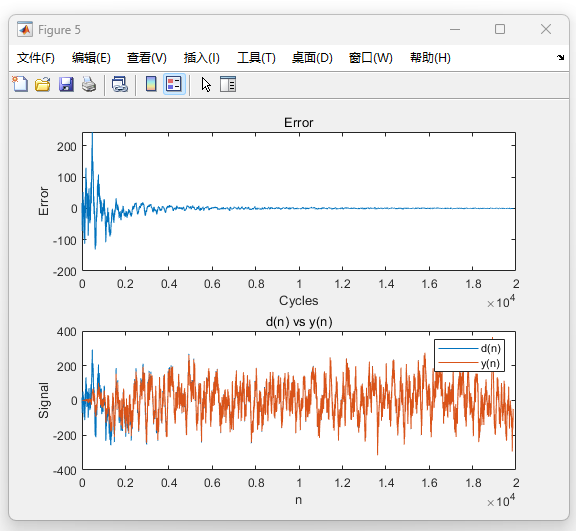Screen dimensions: 576x531
Task: Select the Edit Plot arrow tool
Action: coord(206,84)
